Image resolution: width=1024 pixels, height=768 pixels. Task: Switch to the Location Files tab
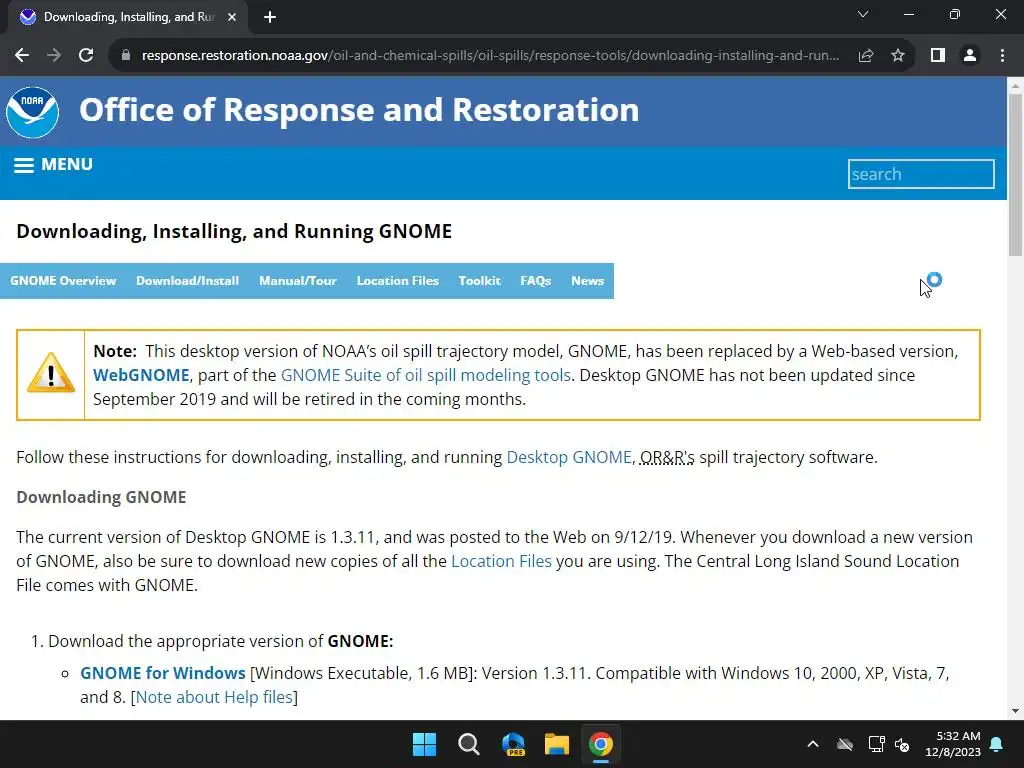[398, 281]
